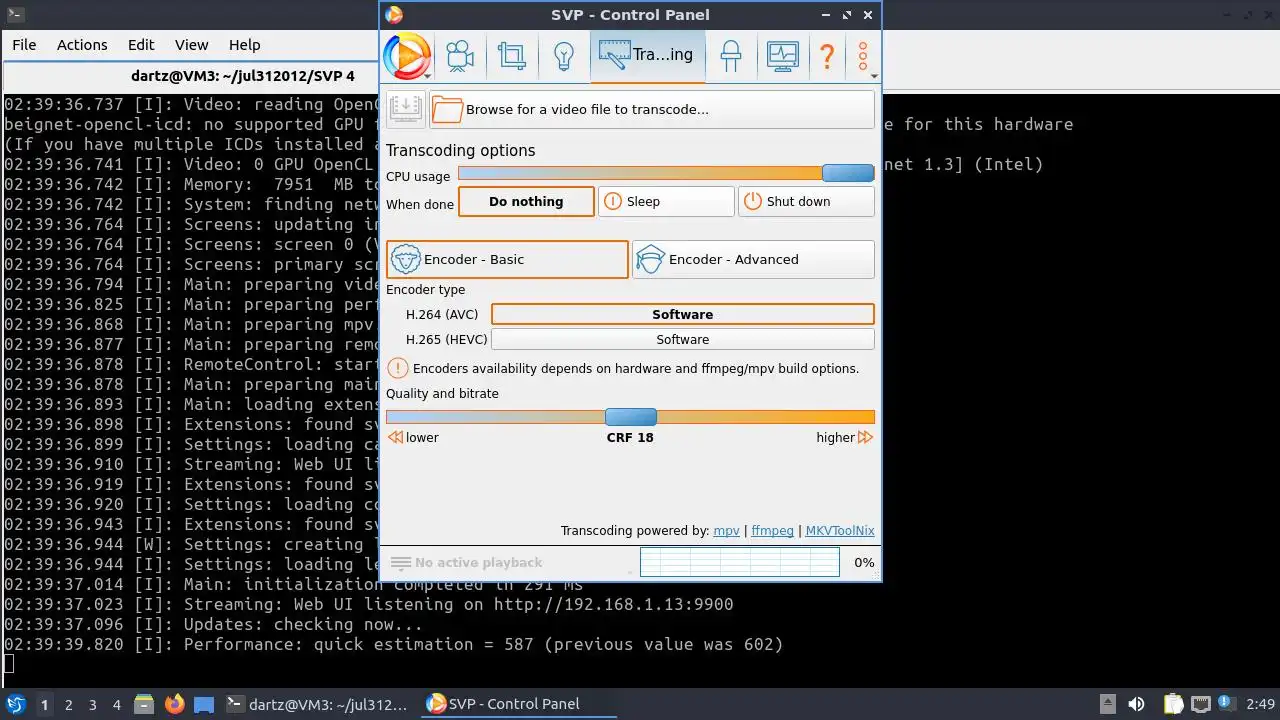Screen dimensions: 1280x720
Task: Switch to workspace 4
Action: click(116, 705)
